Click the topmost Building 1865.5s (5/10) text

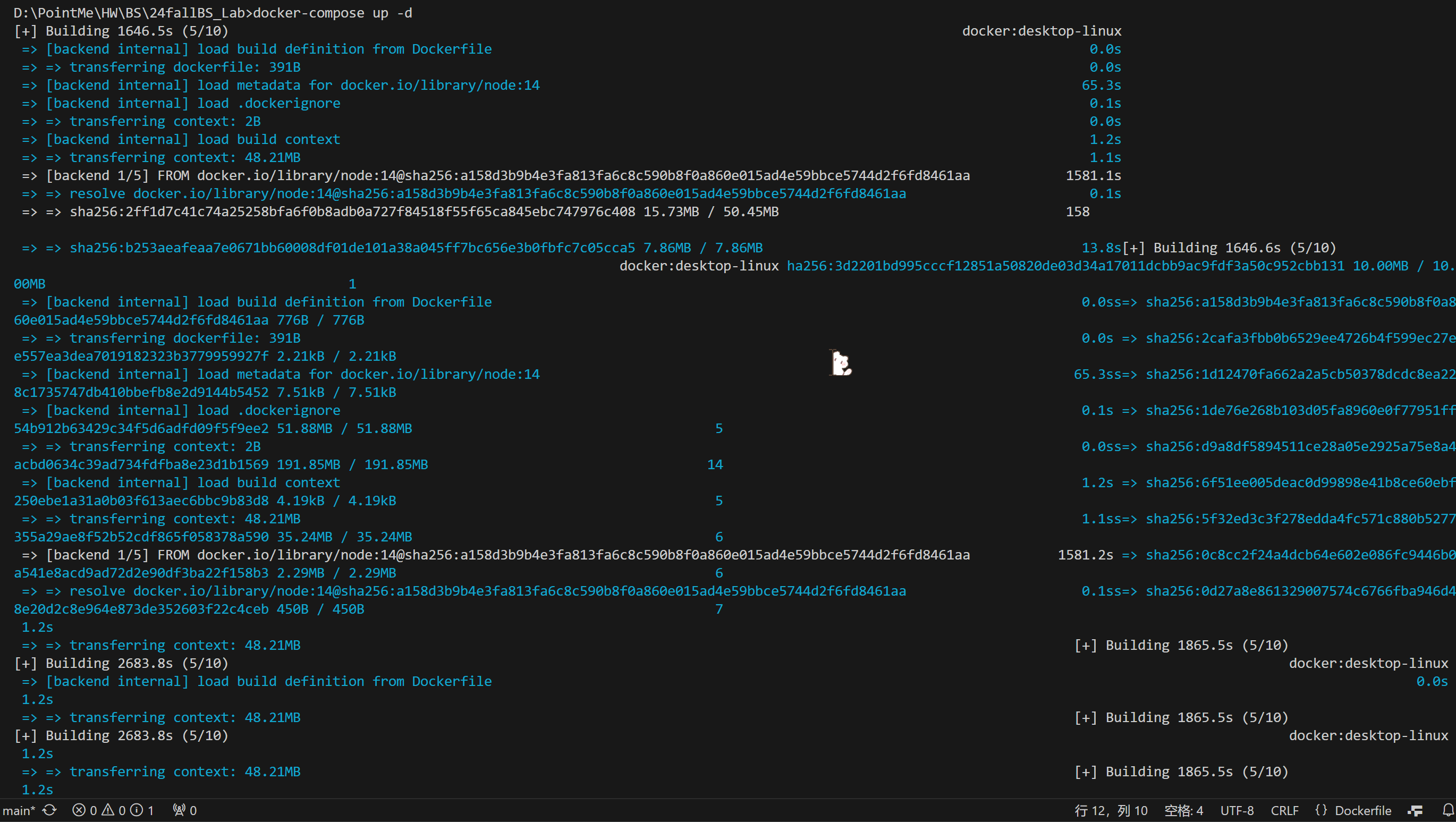1181,645
